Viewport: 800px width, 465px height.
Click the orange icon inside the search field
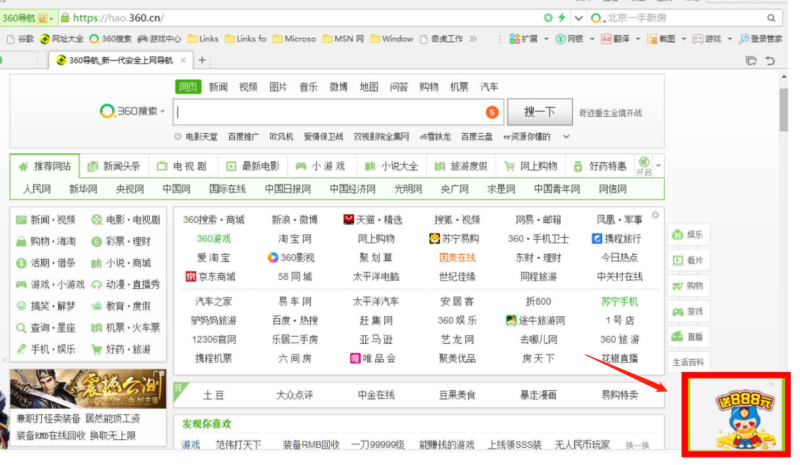tap(491, 112)
